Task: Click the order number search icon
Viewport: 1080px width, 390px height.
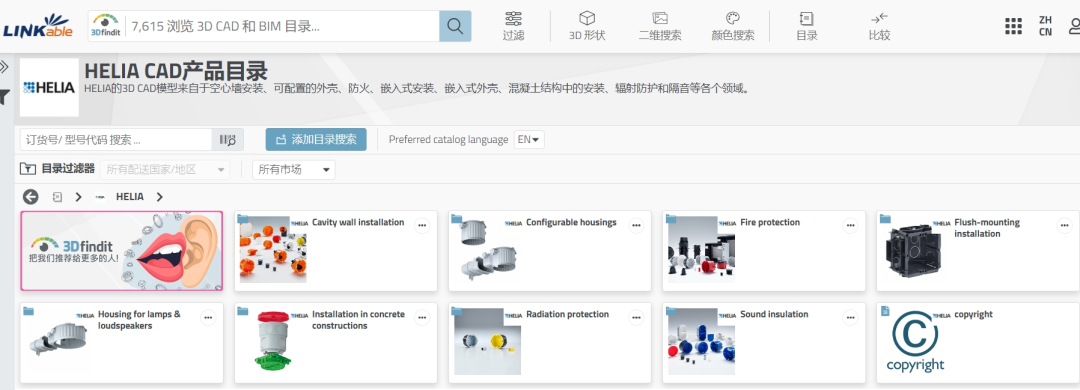Action: 228,140
